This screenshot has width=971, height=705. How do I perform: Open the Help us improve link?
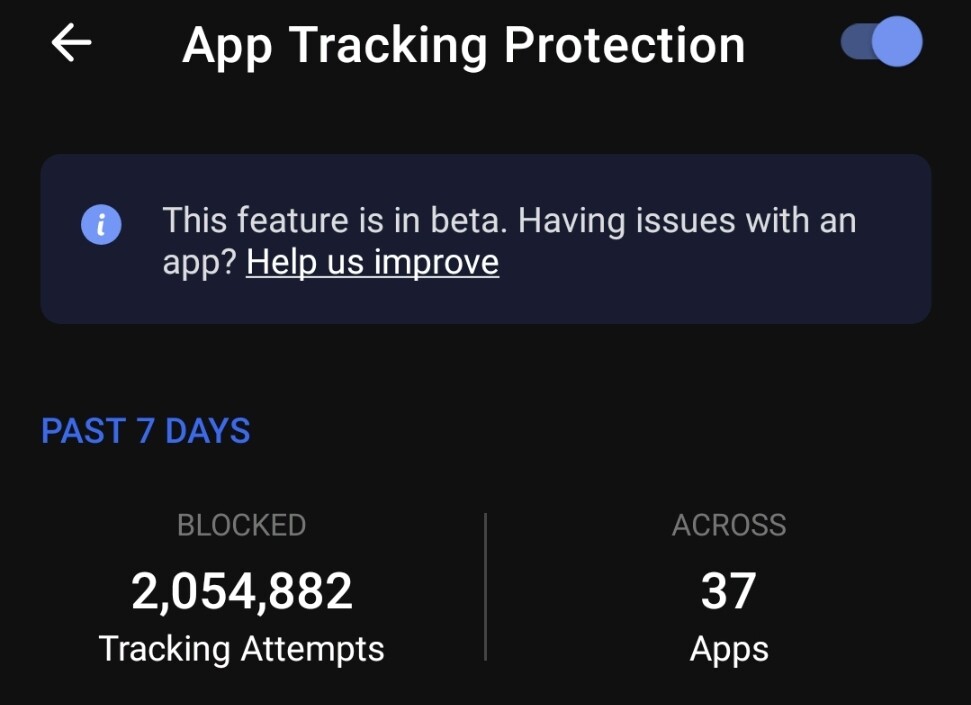(372, 262)
